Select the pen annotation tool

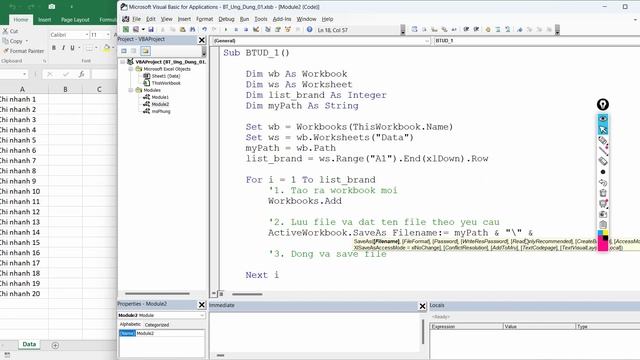pos(603,140)
